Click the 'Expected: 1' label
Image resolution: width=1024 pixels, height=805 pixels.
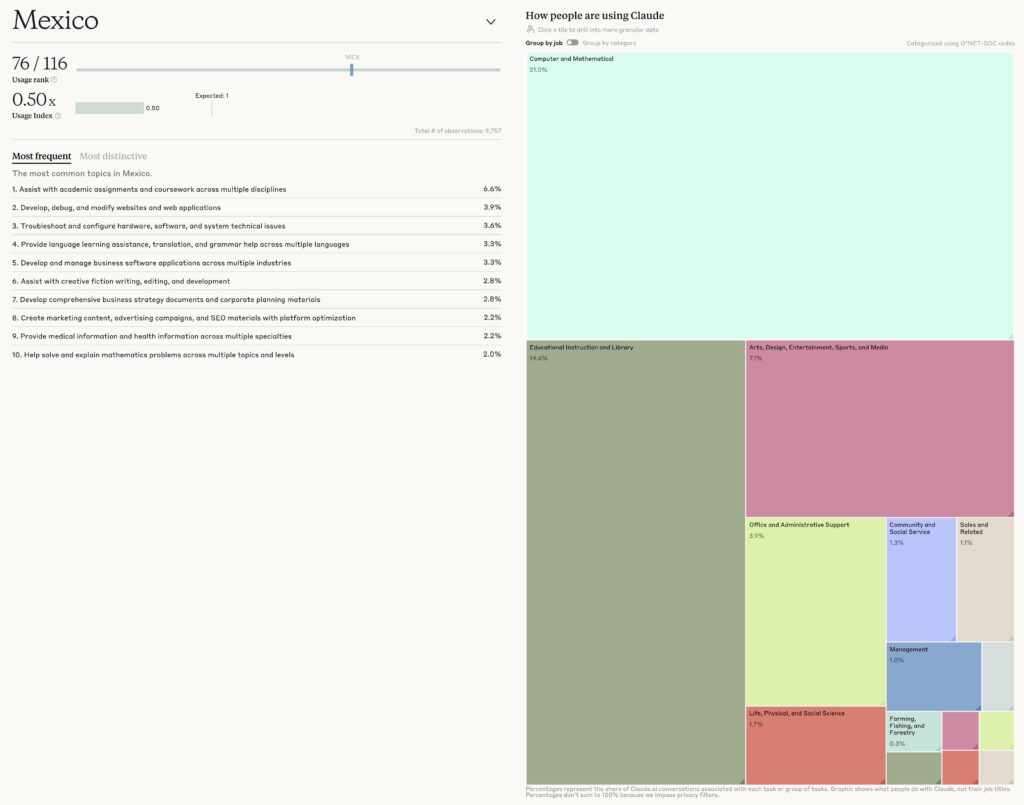point(212,96)
